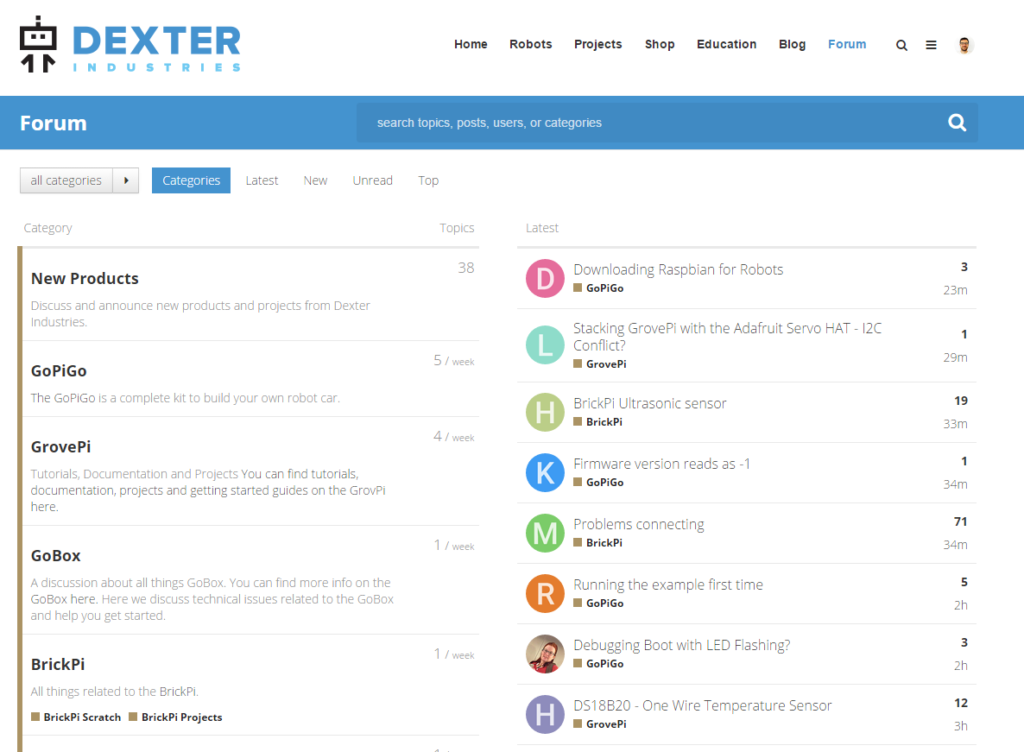Submit search with the blue bar magnifier

957,123
